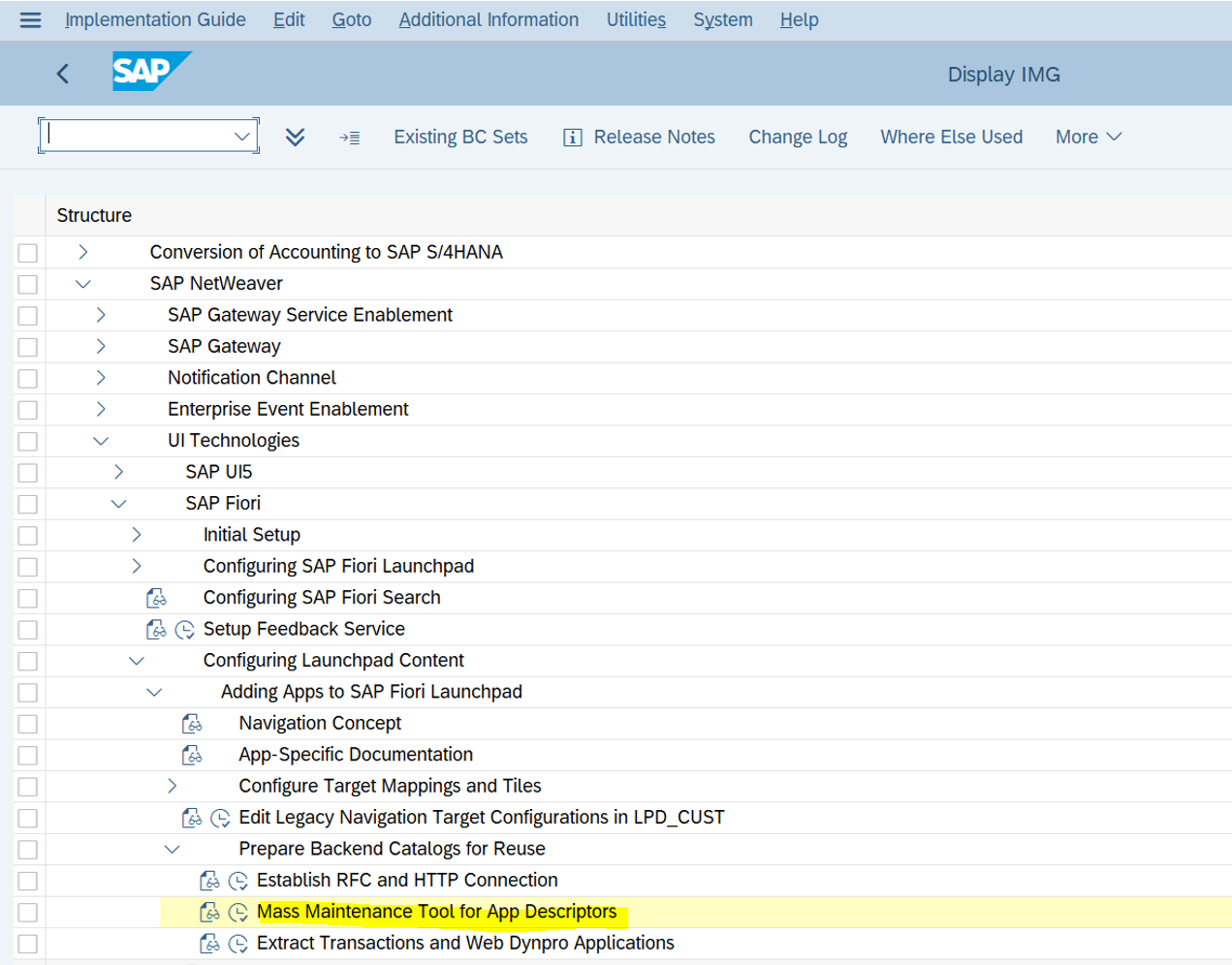
Task: Open the Utilities menu
Action: (x=636, y=19)
